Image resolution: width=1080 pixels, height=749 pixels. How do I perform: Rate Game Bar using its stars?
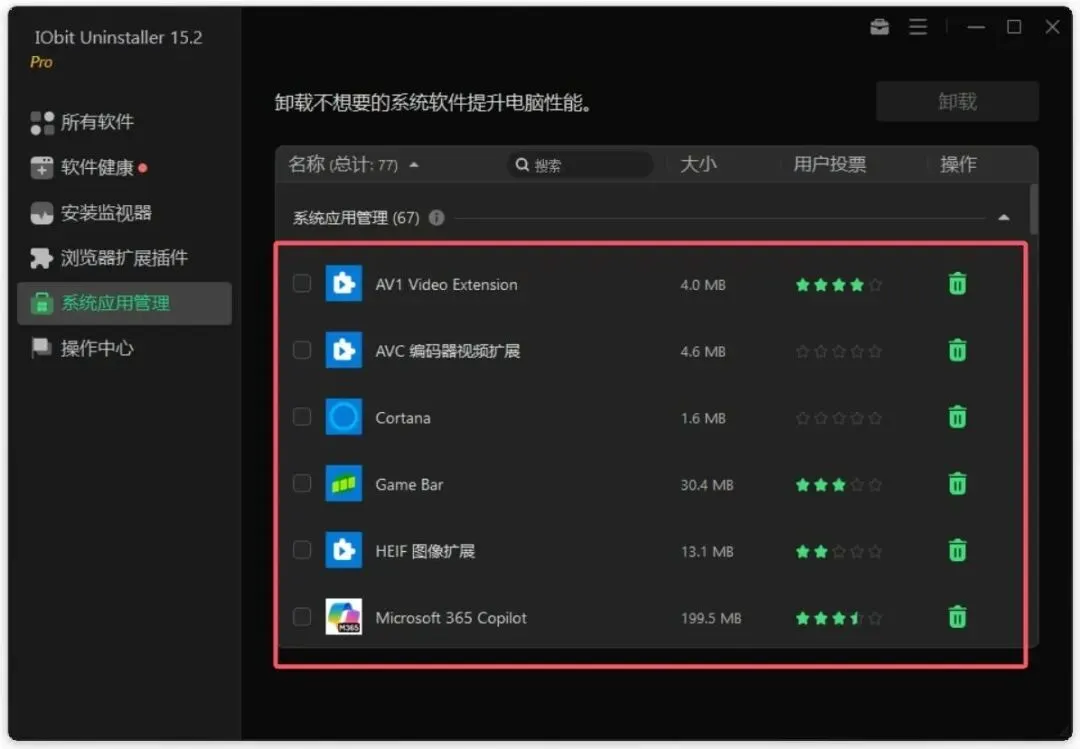(838, 485)
